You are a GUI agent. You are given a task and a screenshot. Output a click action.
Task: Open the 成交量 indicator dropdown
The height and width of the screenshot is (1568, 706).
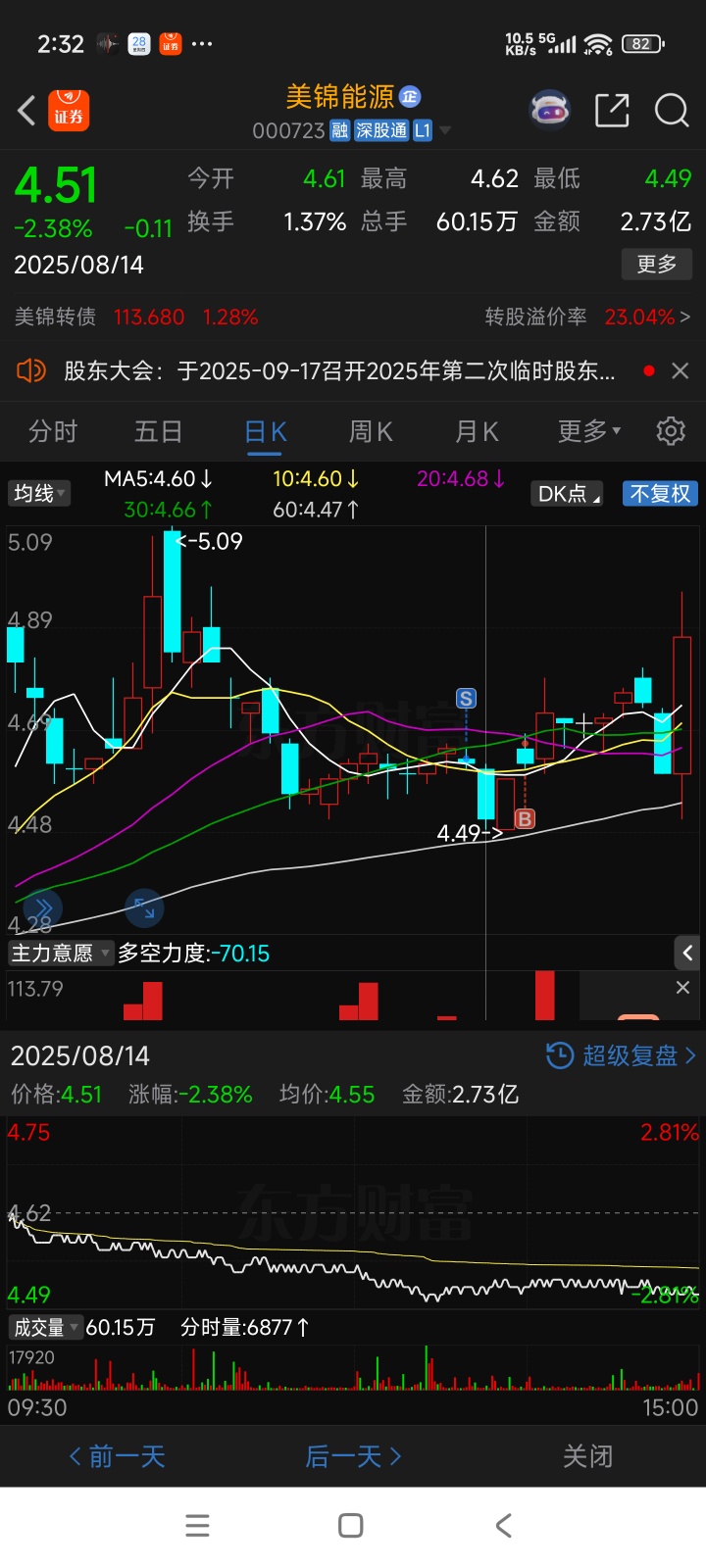45,1327
